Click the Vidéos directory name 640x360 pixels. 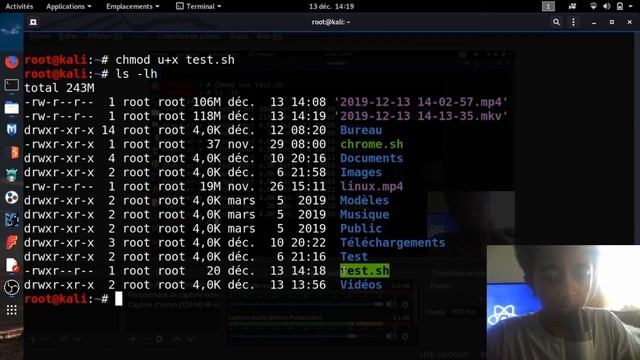coord(361,285)
